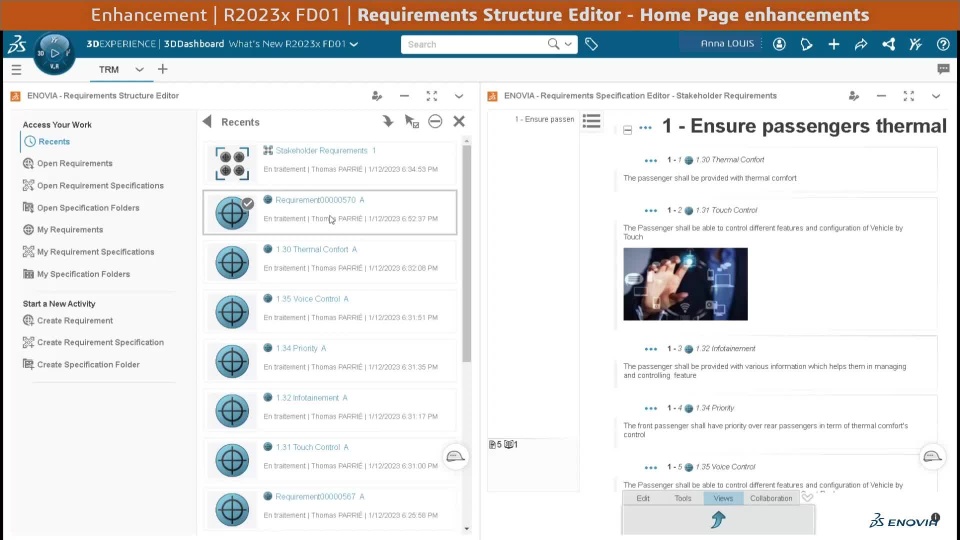Switch to the Collaboration action bar tab
Screen dimensions: 960x540
771,498
